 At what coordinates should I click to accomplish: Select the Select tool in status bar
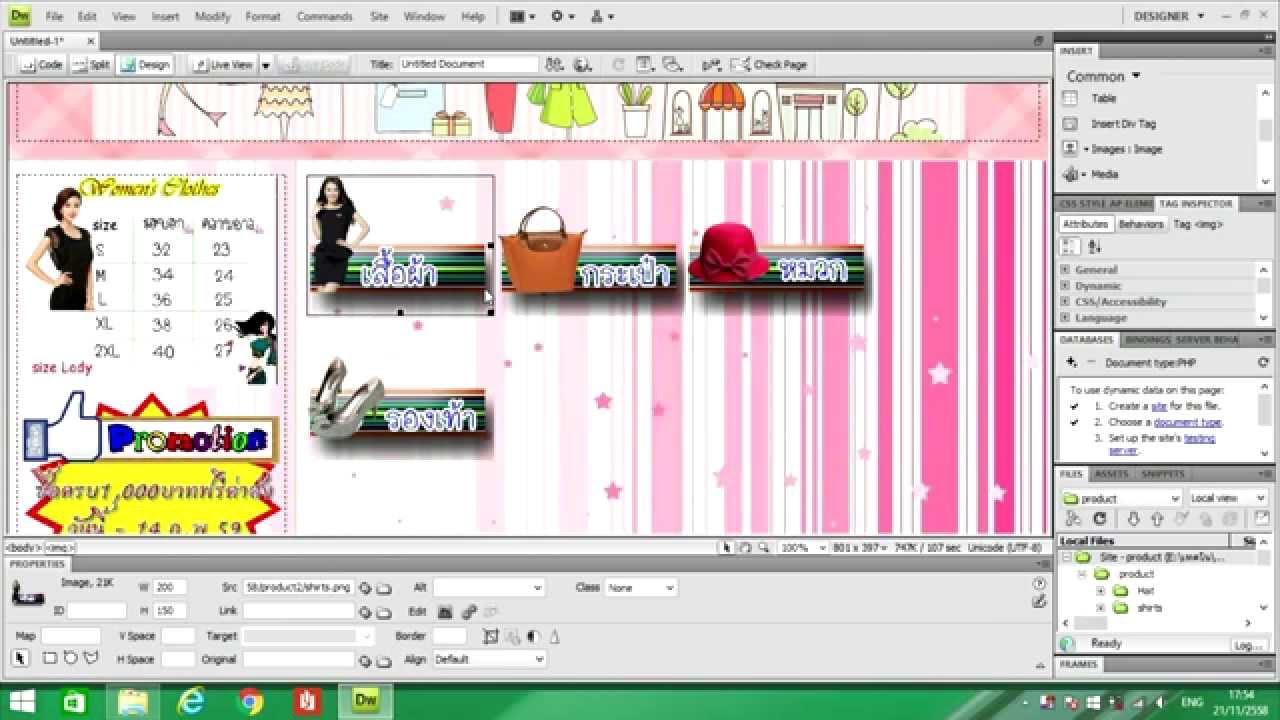728,548
